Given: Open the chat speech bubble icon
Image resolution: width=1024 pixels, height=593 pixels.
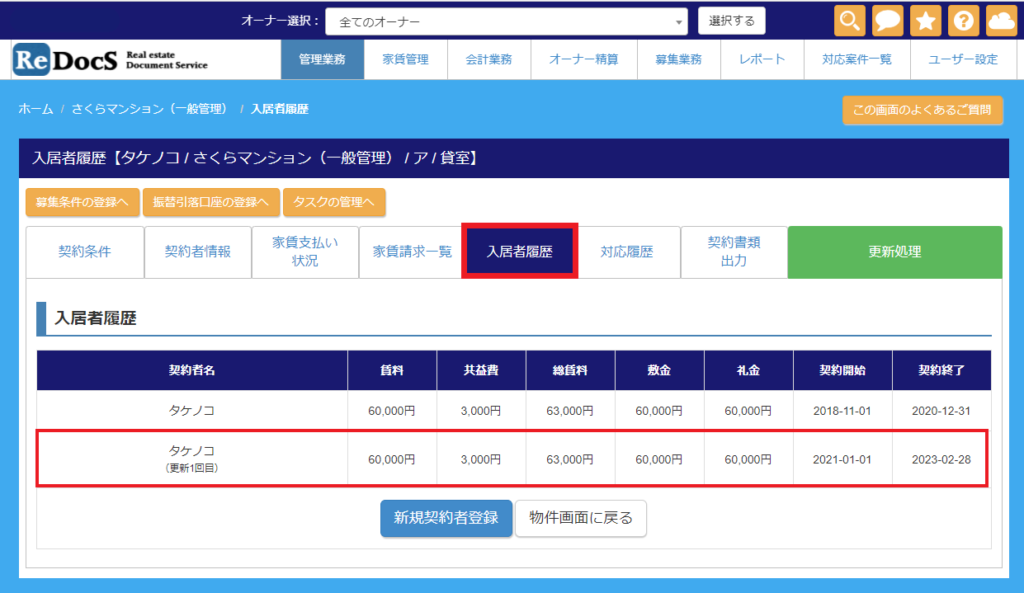Looking at the screenshot, I should point(888,21).
